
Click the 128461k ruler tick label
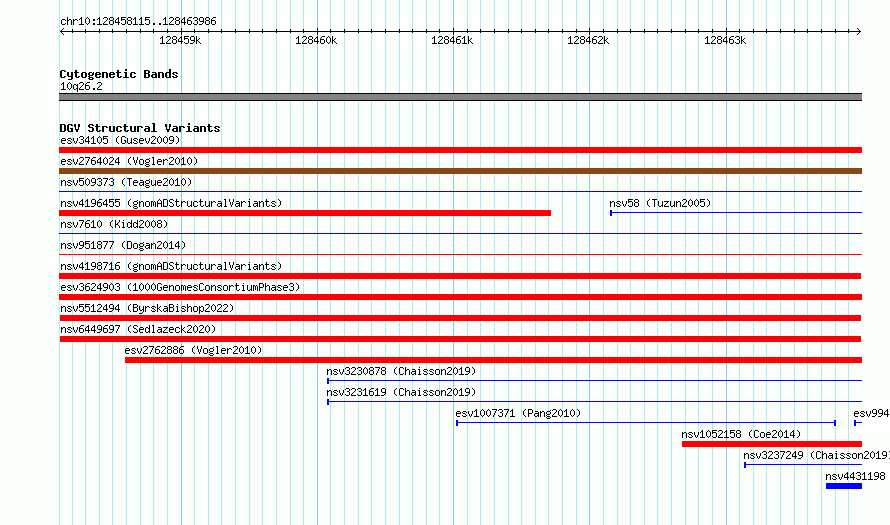click(x=452, y=40)
